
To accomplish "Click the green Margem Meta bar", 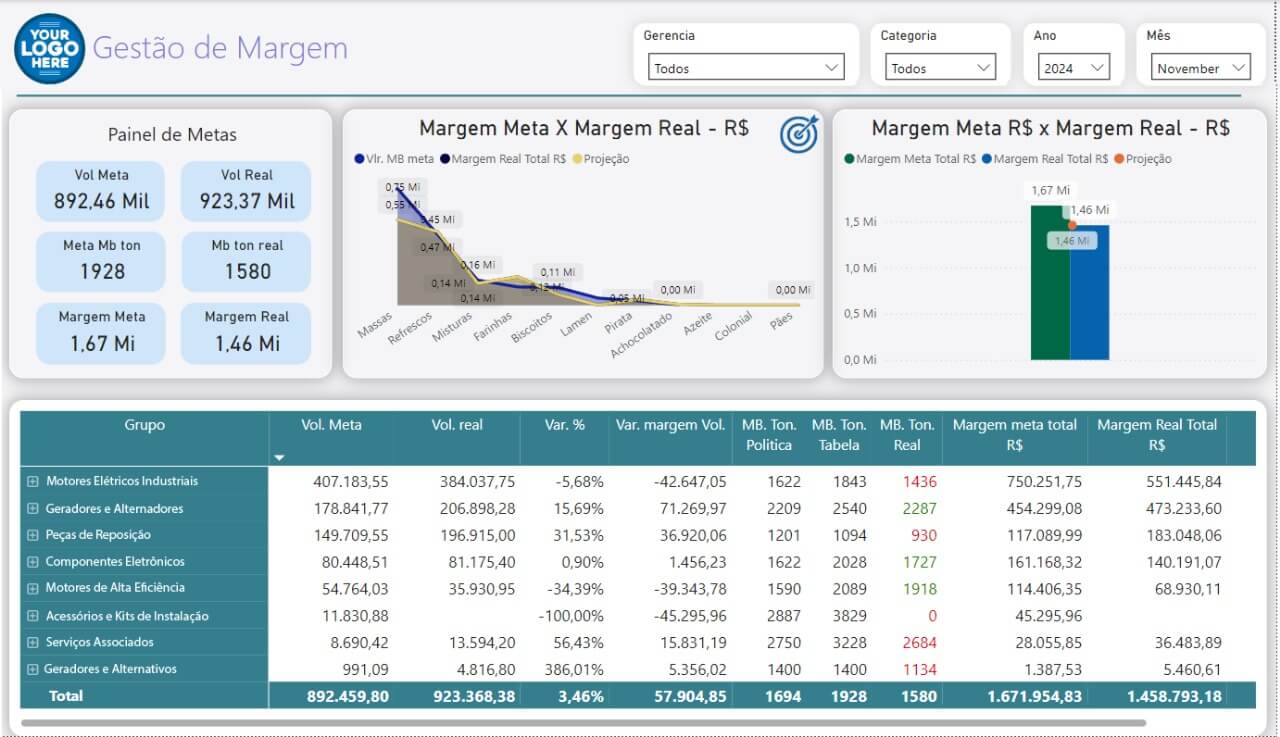I will (1050, 283).
